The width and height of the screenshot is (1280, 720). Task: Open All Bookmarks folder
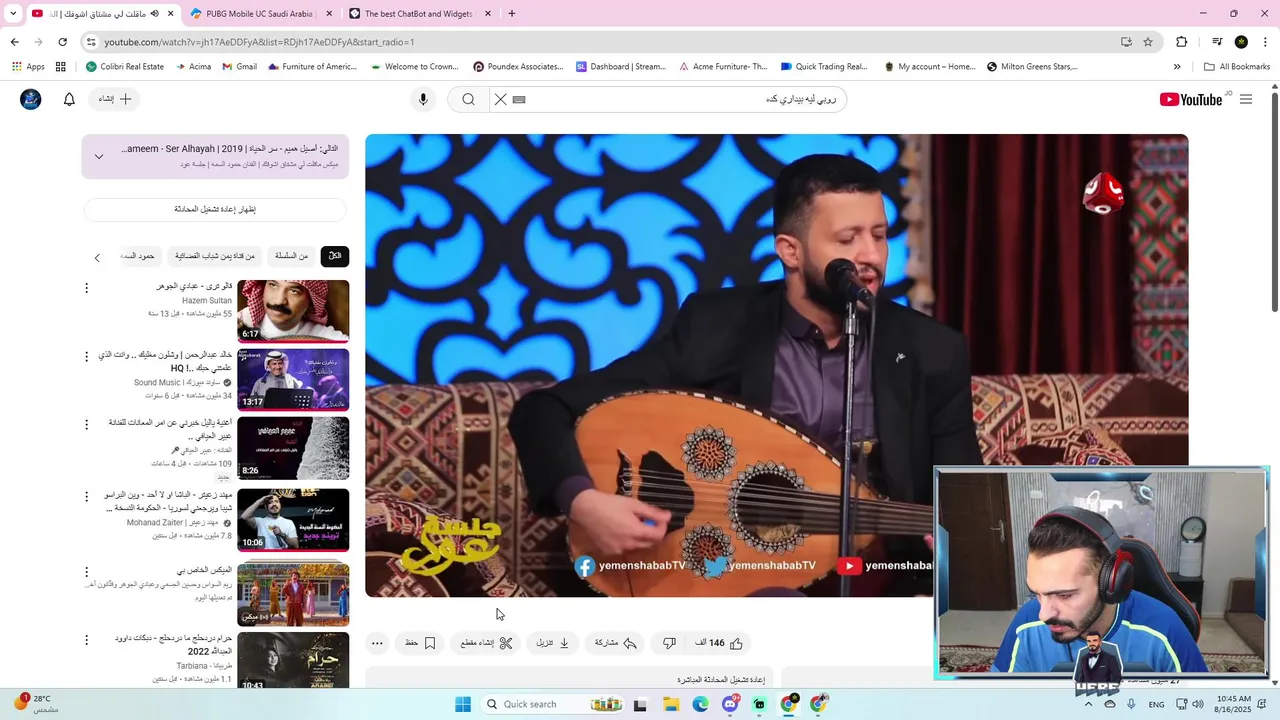[x=1237, y=67]
